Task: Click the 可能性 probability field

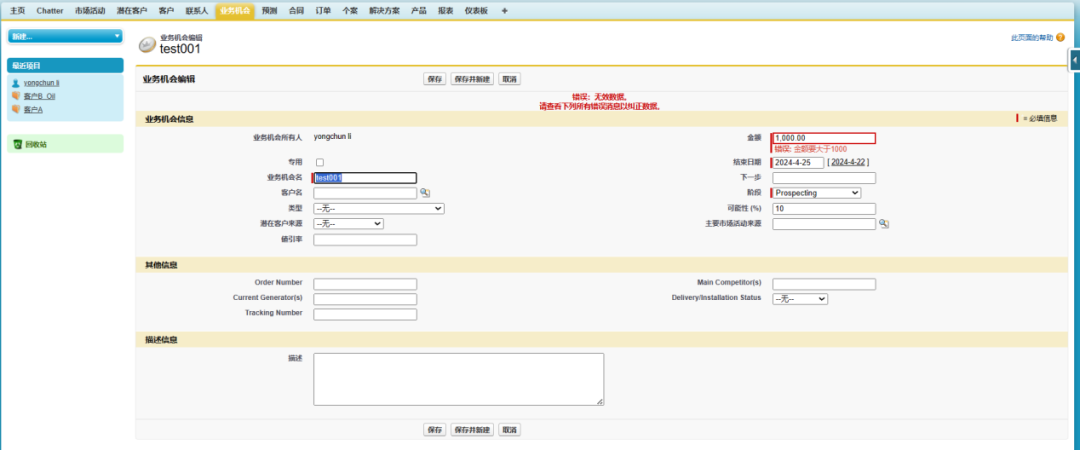Action: pyautogui.click(x=824, y=208)
